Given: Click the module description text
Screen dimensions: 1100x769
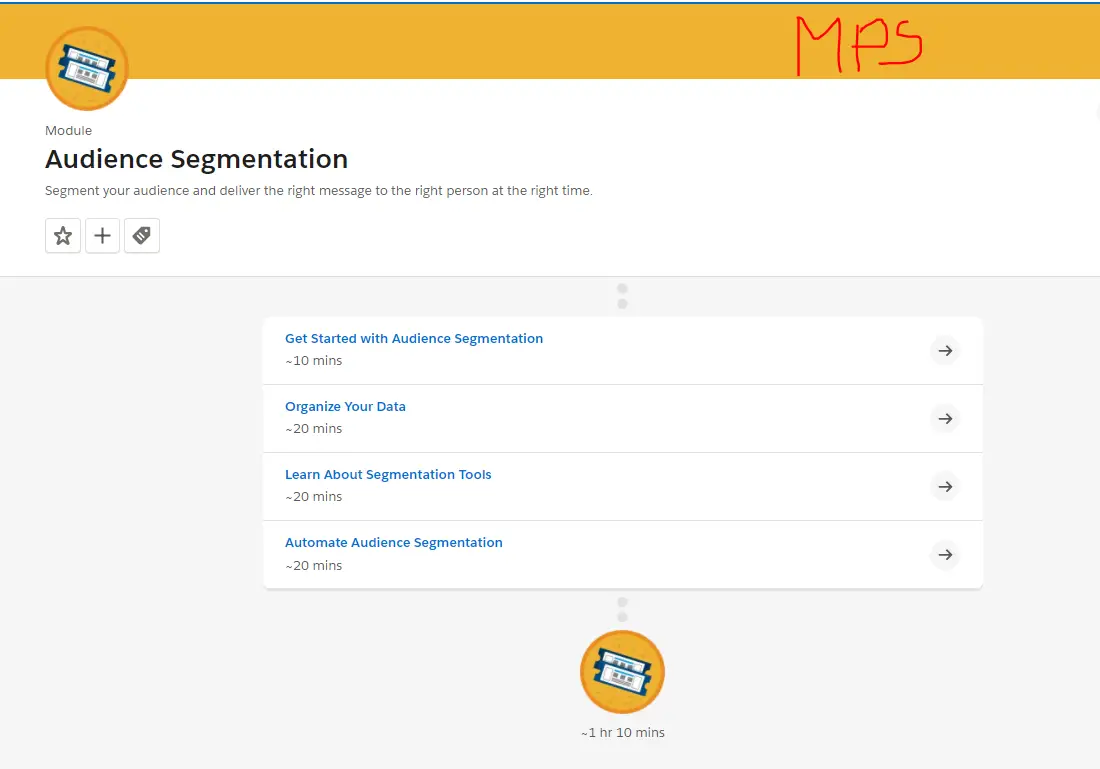Looking at the screenshot, I should (318, 190).
